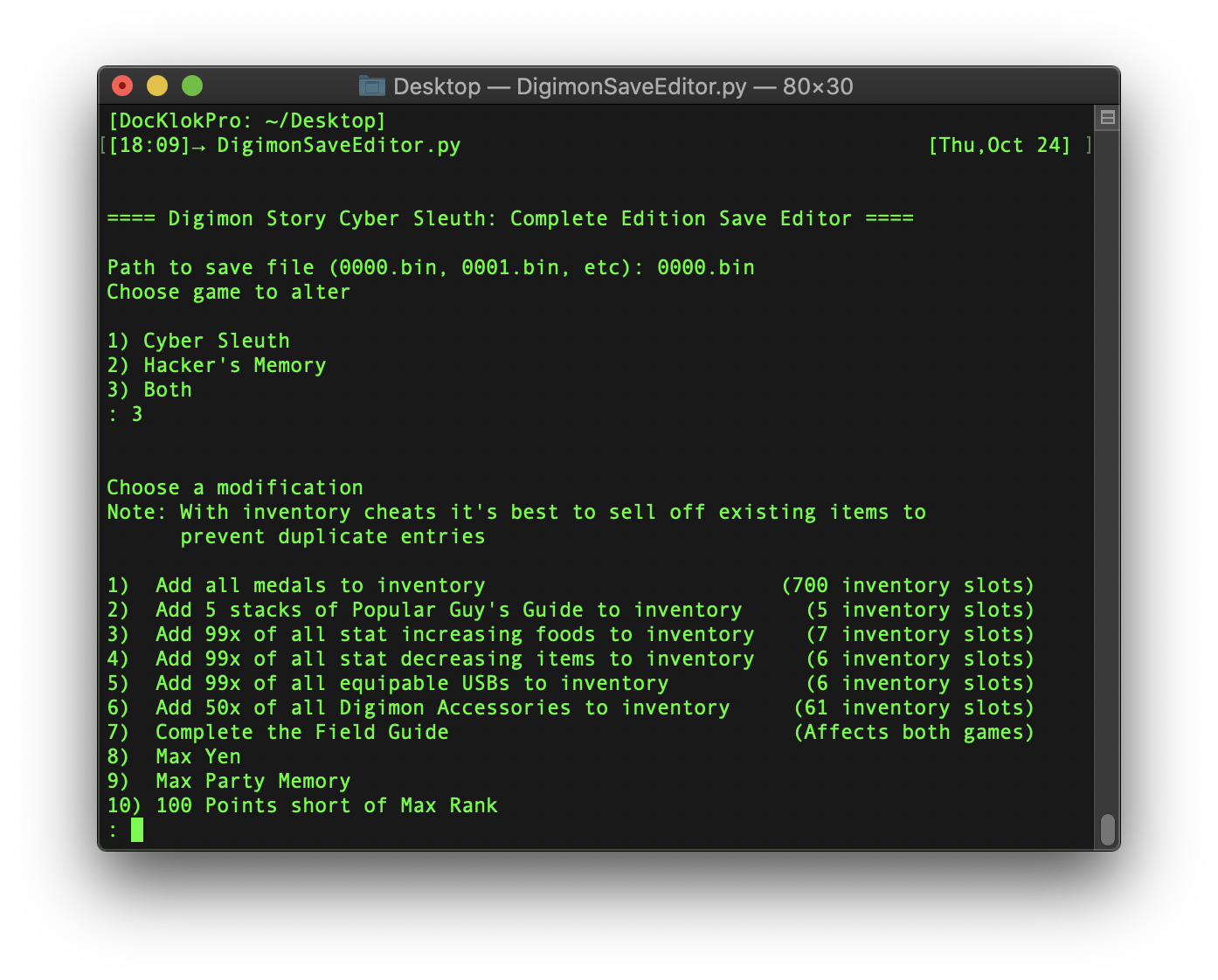Click the '8) Max Yen' line

point(174,756)
